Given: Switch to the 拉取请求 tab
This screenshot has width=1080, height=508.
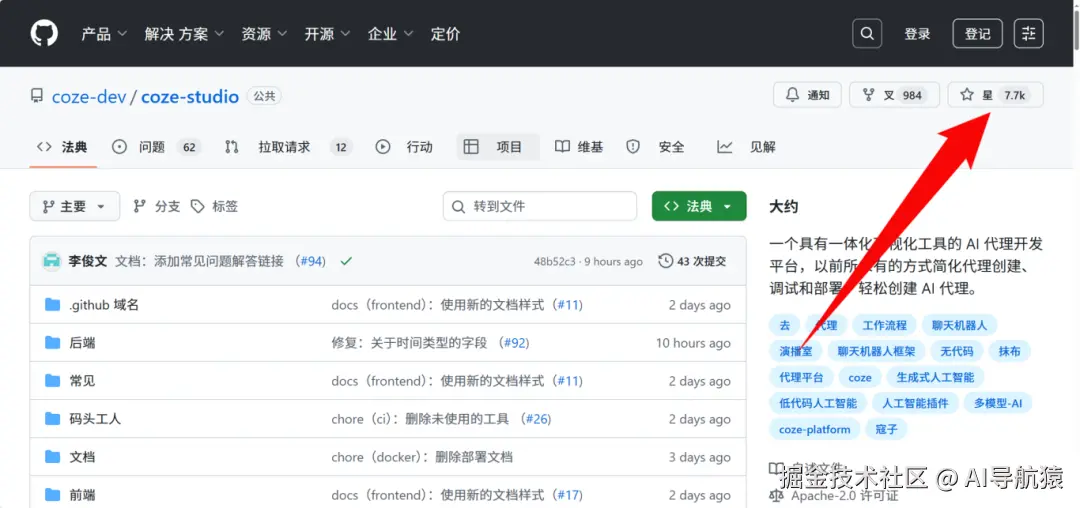Looking at the screenshot, I should pos(288,147).
